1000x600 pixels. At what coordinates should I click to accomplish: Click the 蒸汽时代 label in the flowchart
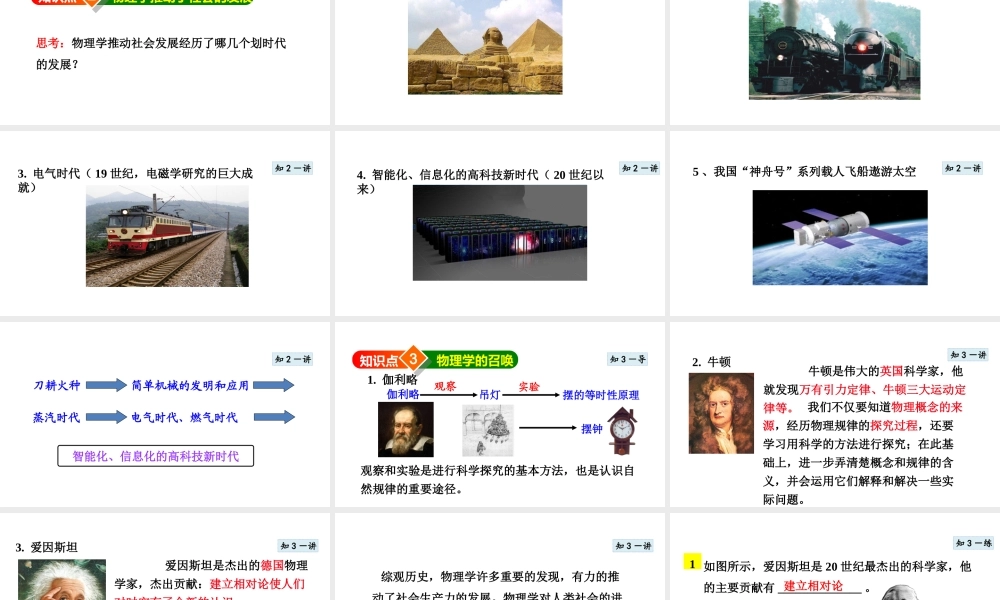tap(57, 417)
